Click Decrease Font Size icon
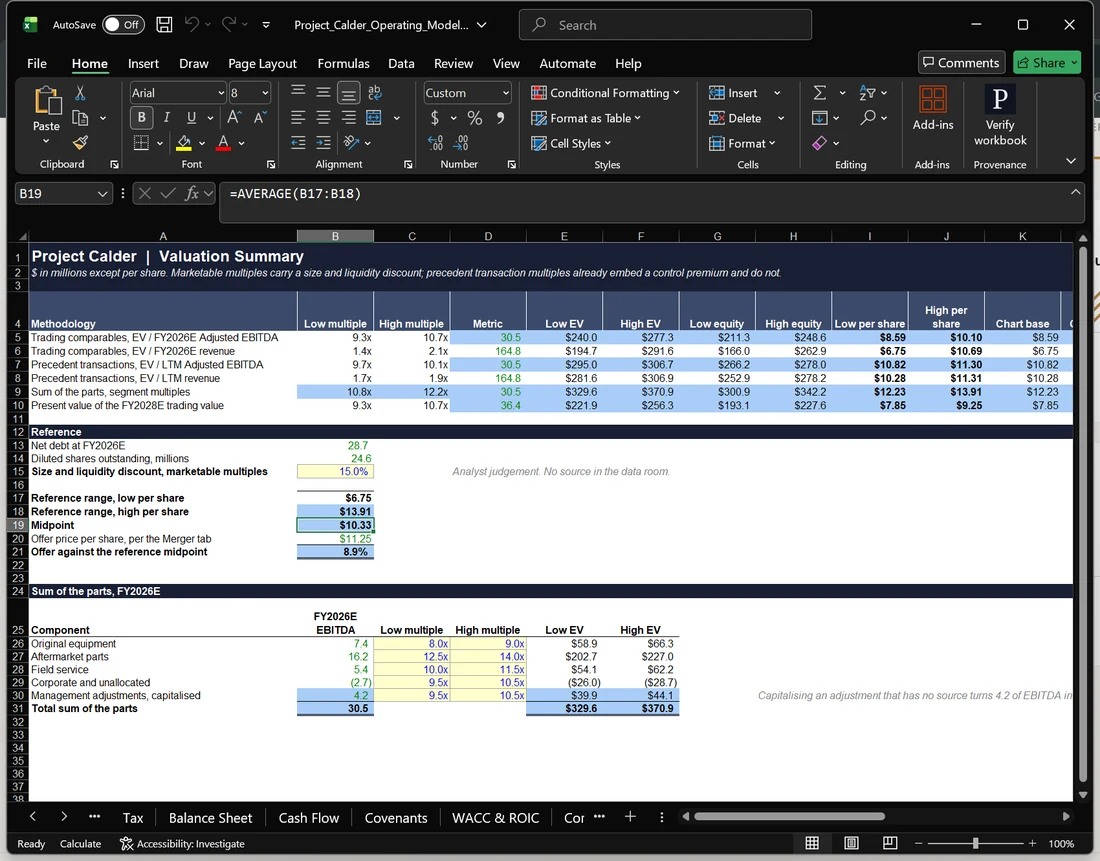The height and width of the screenshot is (861, 1100). point(260,117)
